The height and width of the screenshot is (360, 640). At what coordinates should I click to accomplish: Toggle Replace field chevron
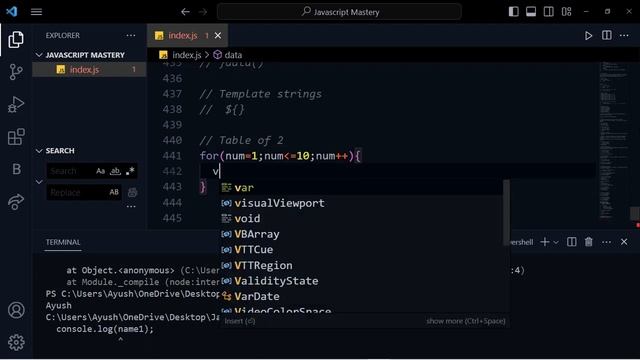point(39,182)
